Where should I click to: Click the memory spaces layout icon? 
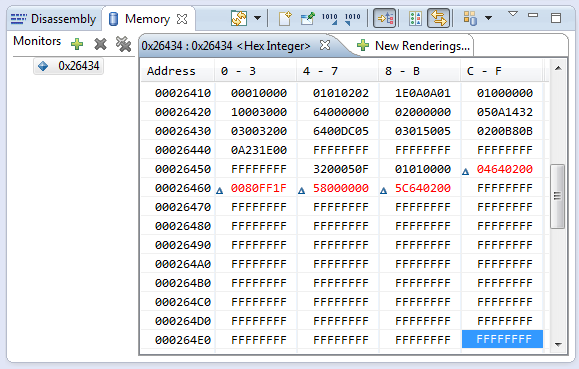pyautogui.click(x=470, y=18)
